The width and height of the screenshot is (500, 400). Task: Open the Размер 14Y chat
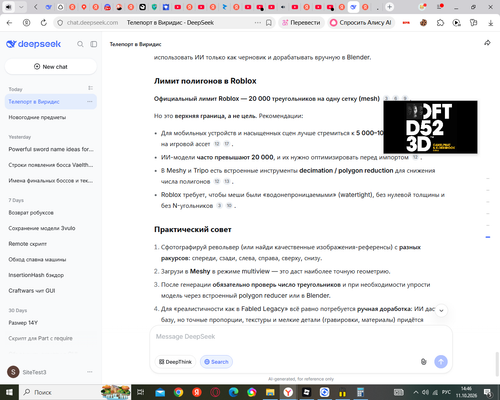(x=51, y=323)
